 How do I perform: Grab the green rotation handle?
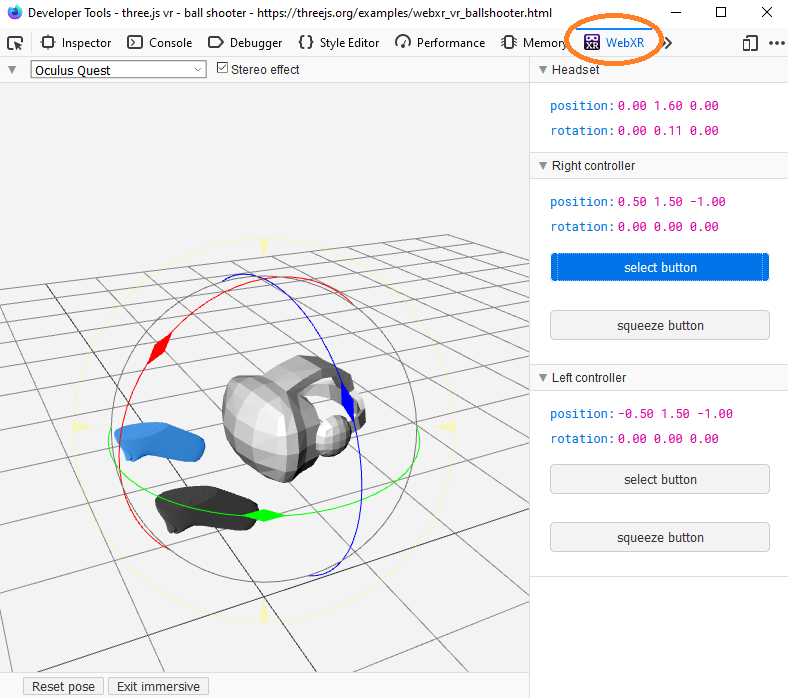point(264,516)
